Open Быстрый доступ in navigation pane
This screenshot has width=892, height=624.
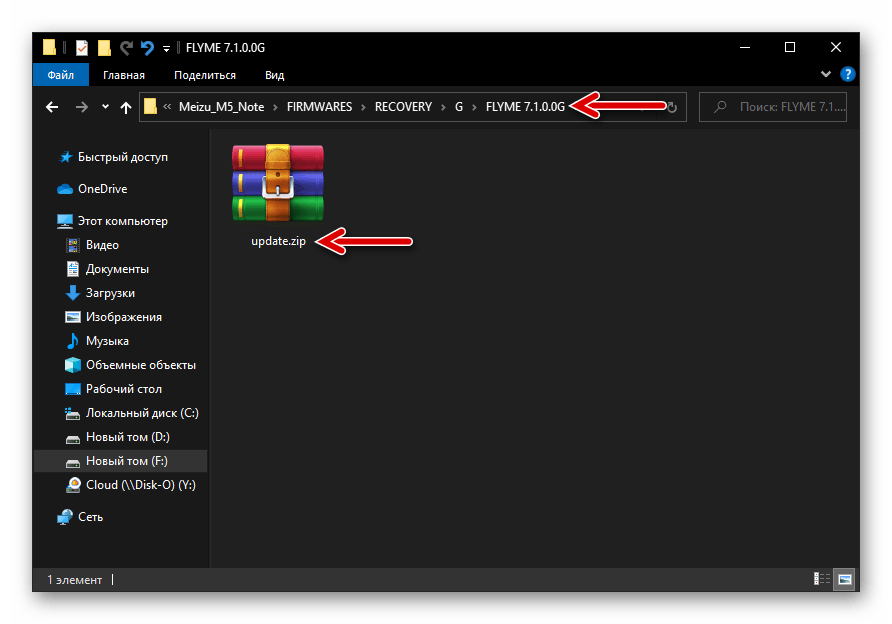pos(123,157)
